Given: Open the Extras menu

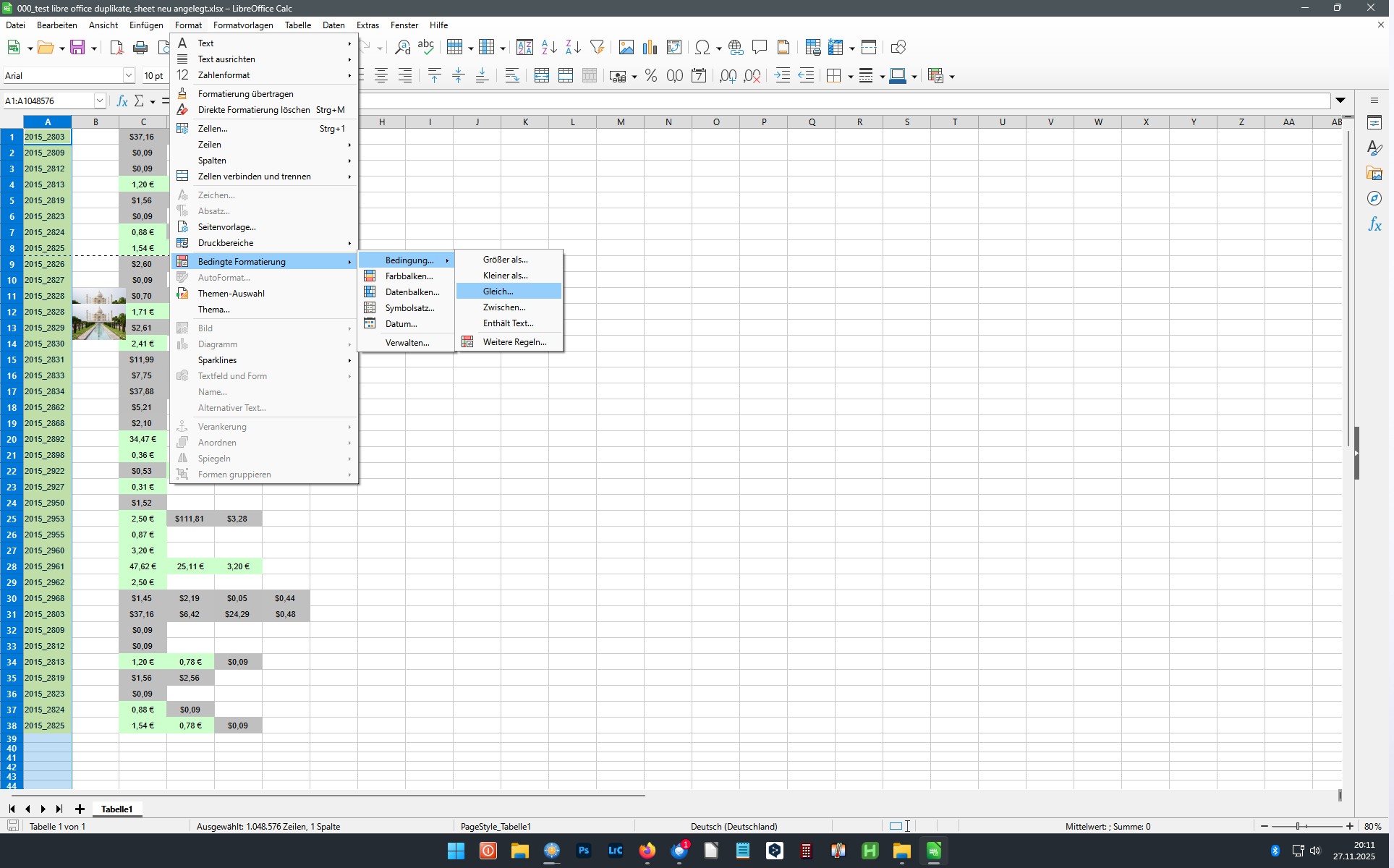Looking at the screenshot, I should (x=367, y=25).
